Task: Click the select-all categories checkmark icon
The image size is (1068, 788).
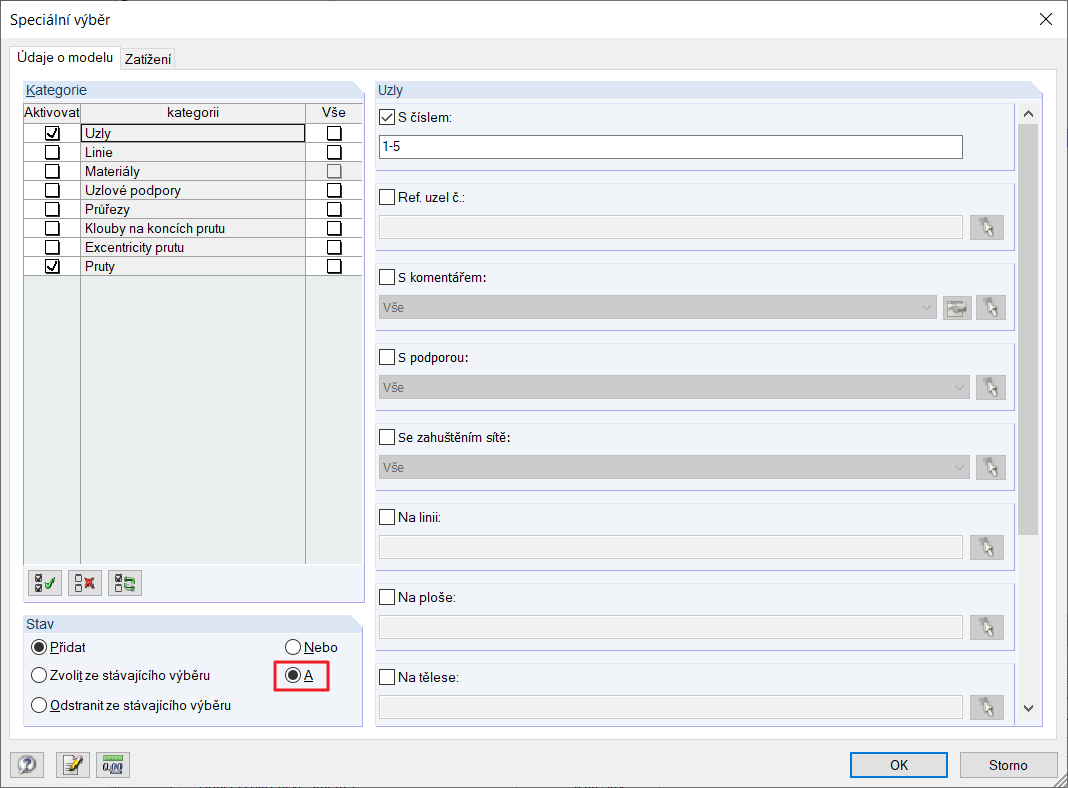Action: pos(45,583)
